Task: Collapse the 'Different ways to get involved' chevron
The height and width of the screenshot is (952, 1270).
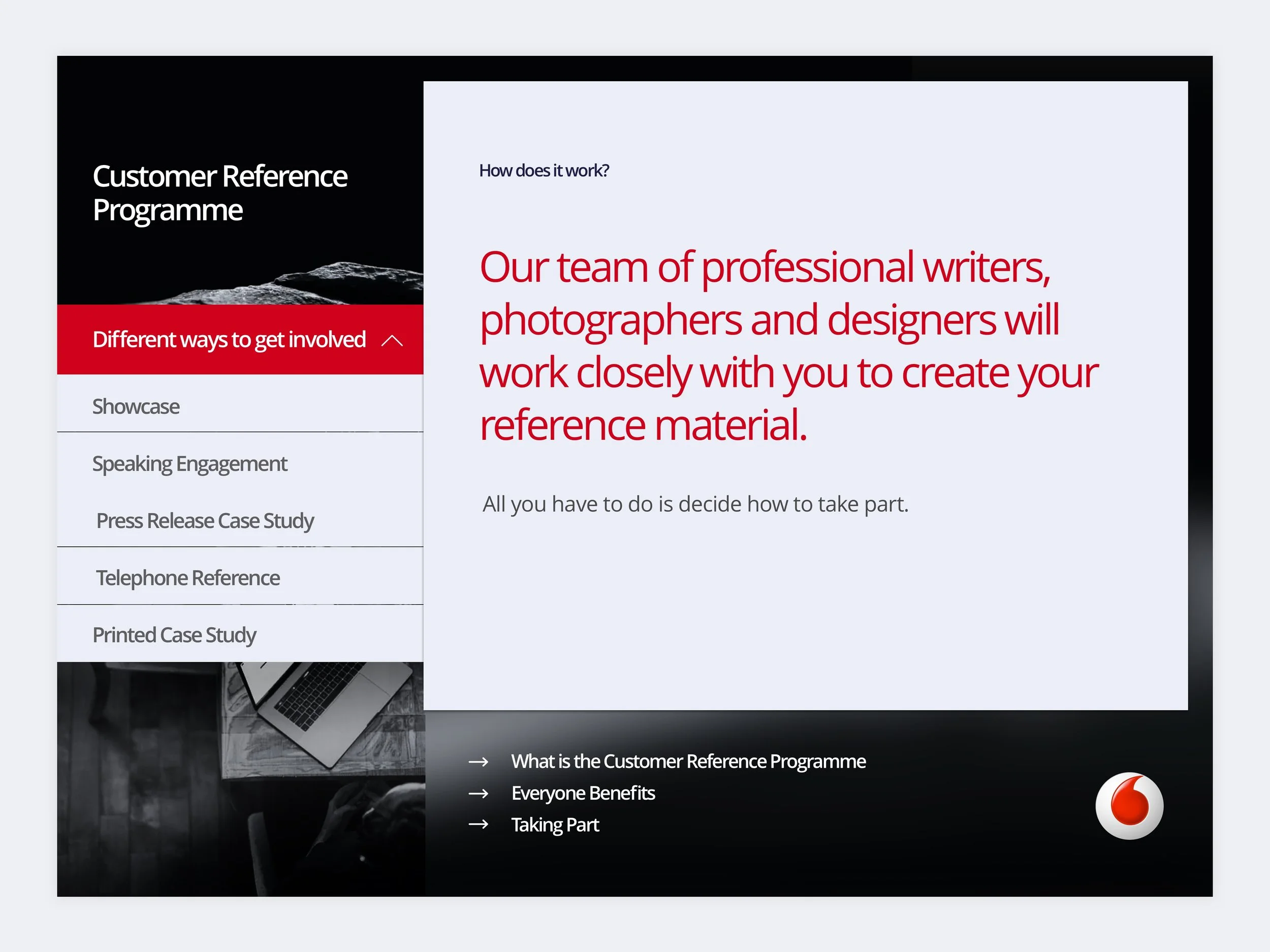Action: click(x=392, y=340)
